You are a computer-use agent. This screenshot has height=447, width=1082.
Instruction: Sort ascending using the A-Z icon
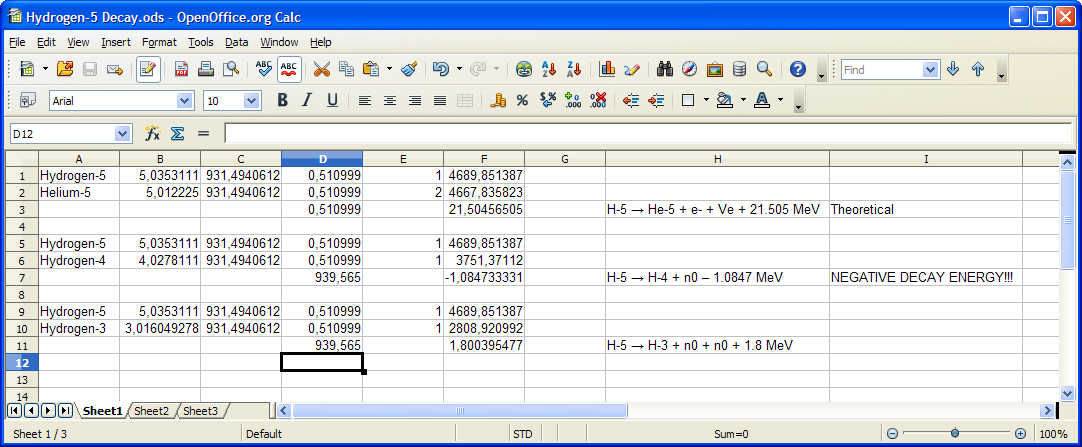(x=548, y=69)
